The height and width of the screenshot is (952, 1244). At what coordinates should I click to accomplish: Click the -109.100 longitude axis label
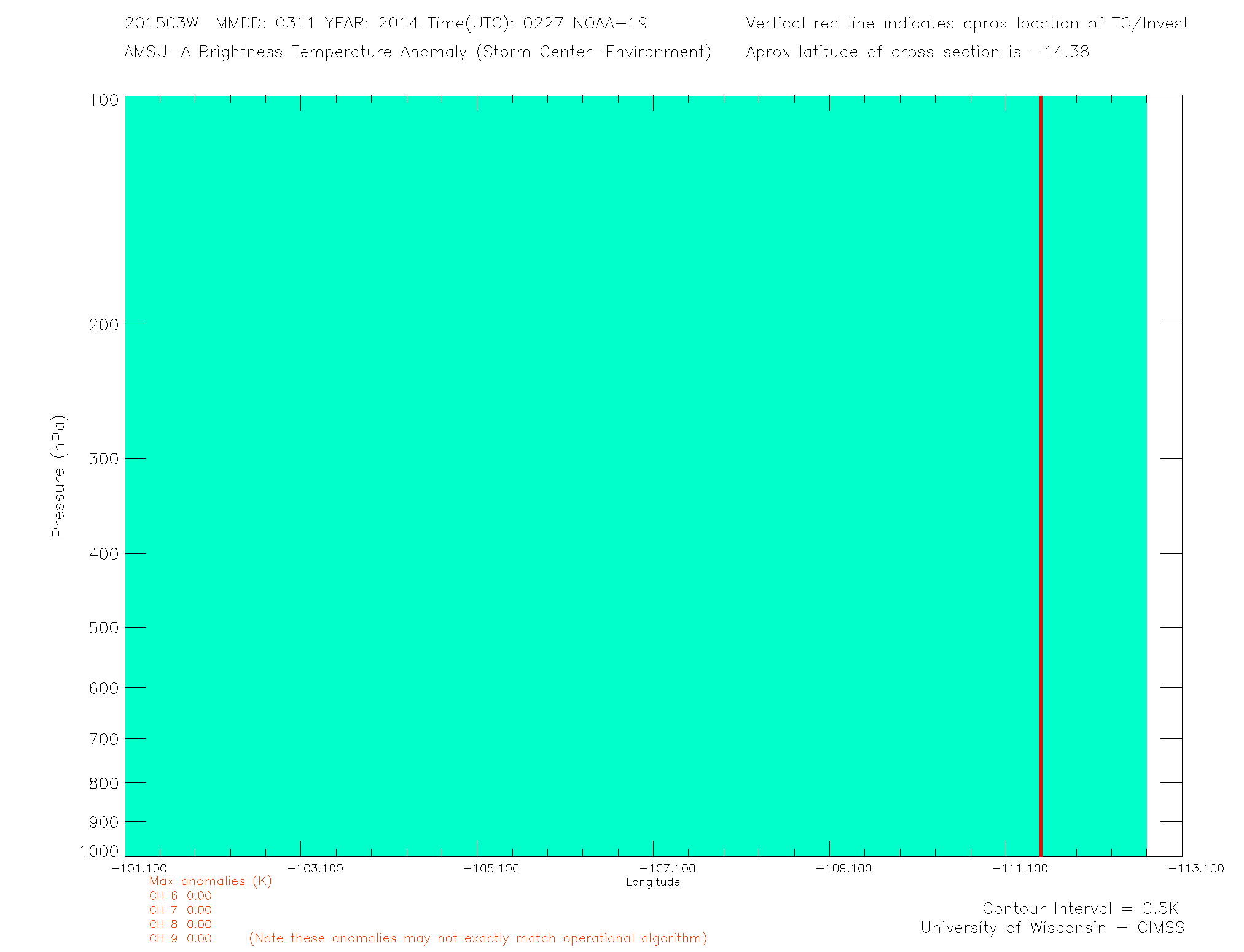[843, 868]
